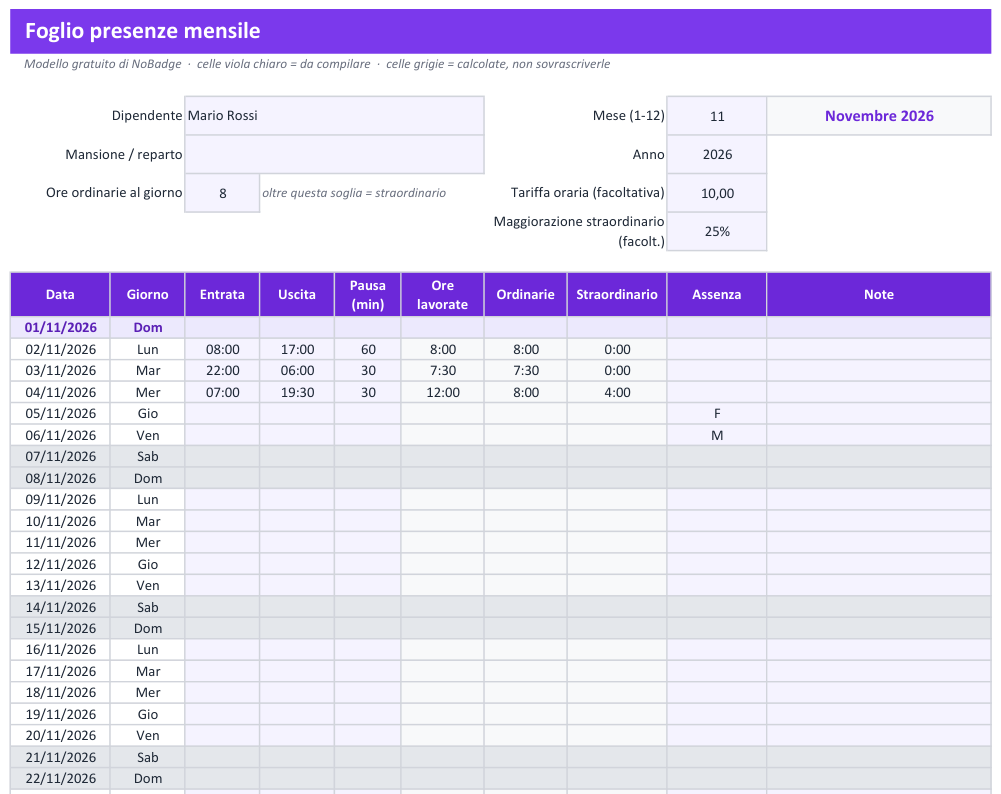Select the date cell 13/11/2026
The width and height of the screenshot is (1001, 794).
pos(60,585)
